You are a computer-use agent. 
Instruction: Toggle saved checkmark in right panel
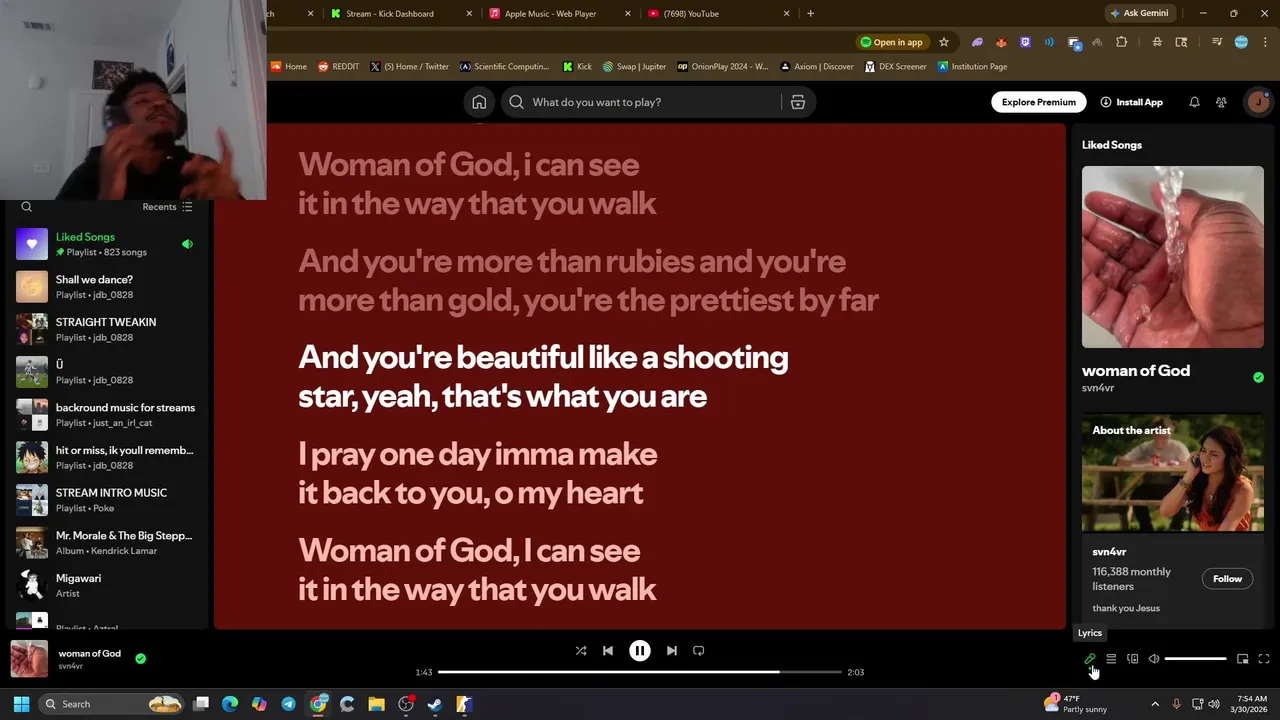(x=1258, y=377)
